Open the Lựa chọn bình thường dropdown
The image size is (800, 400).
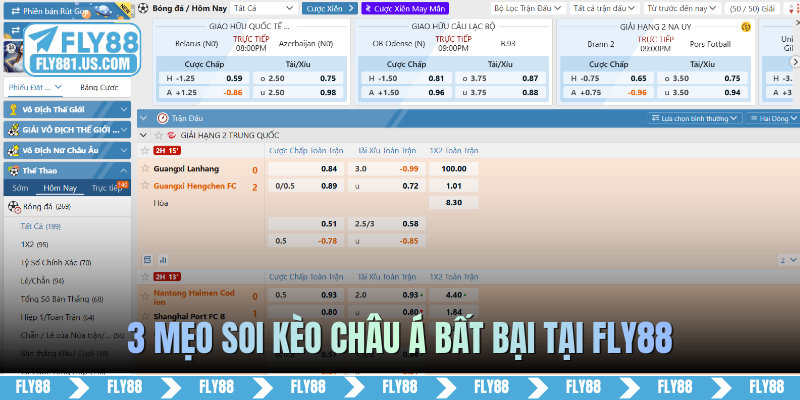tap(695, 118)
